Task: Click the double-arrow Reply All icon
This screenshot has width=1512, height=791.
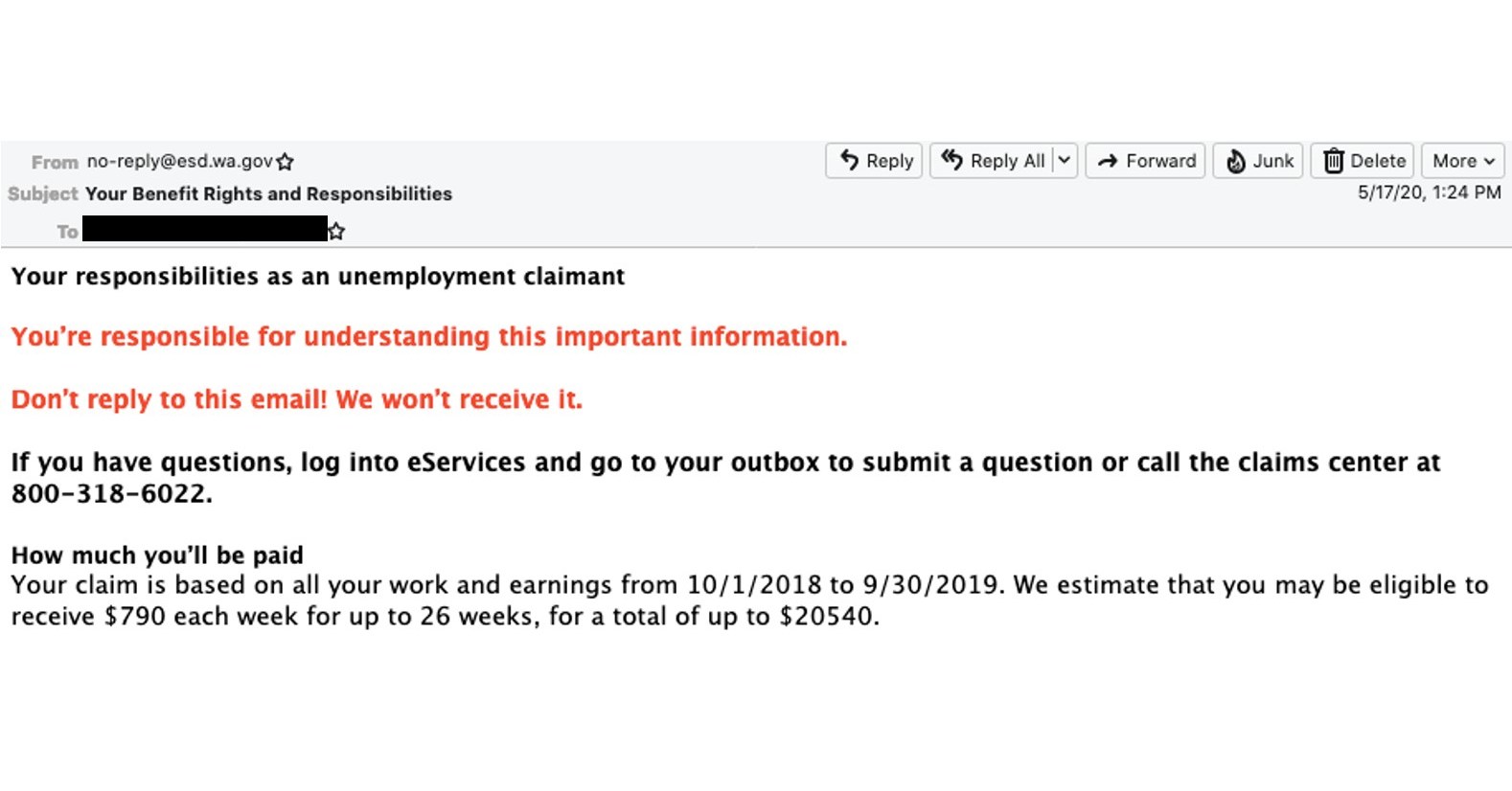Action: click(951, 160)
